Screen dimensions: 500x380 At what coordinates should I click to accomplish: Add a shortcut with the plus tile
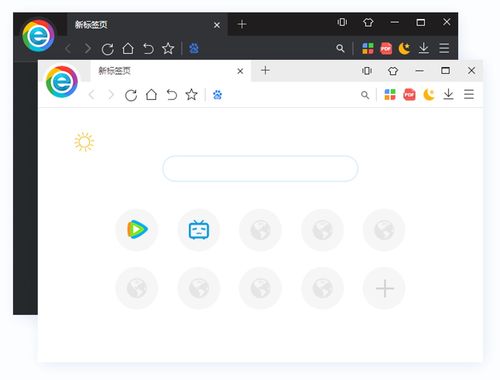tap(384, 288)
